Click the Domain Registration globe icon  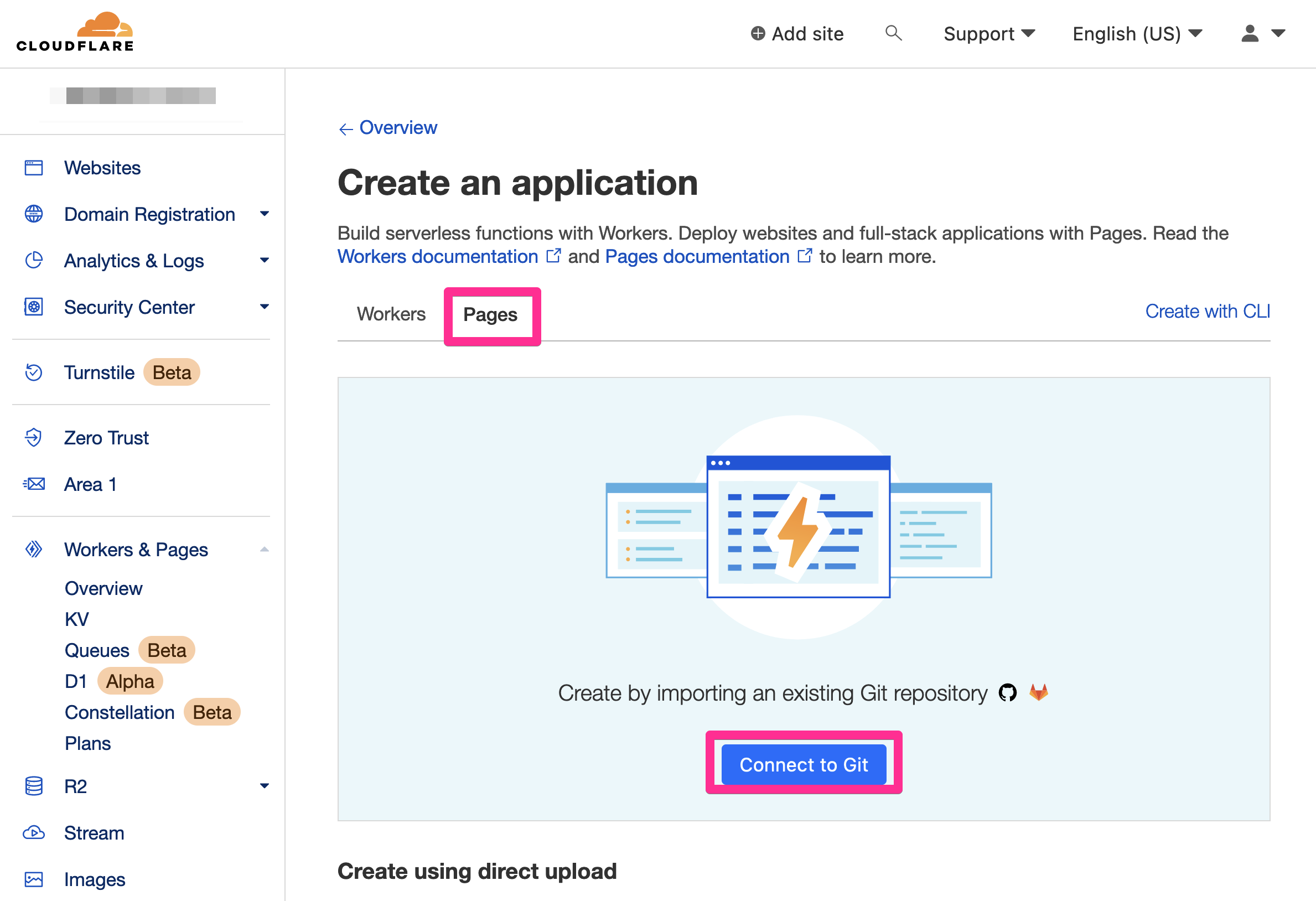click(33, 214)
